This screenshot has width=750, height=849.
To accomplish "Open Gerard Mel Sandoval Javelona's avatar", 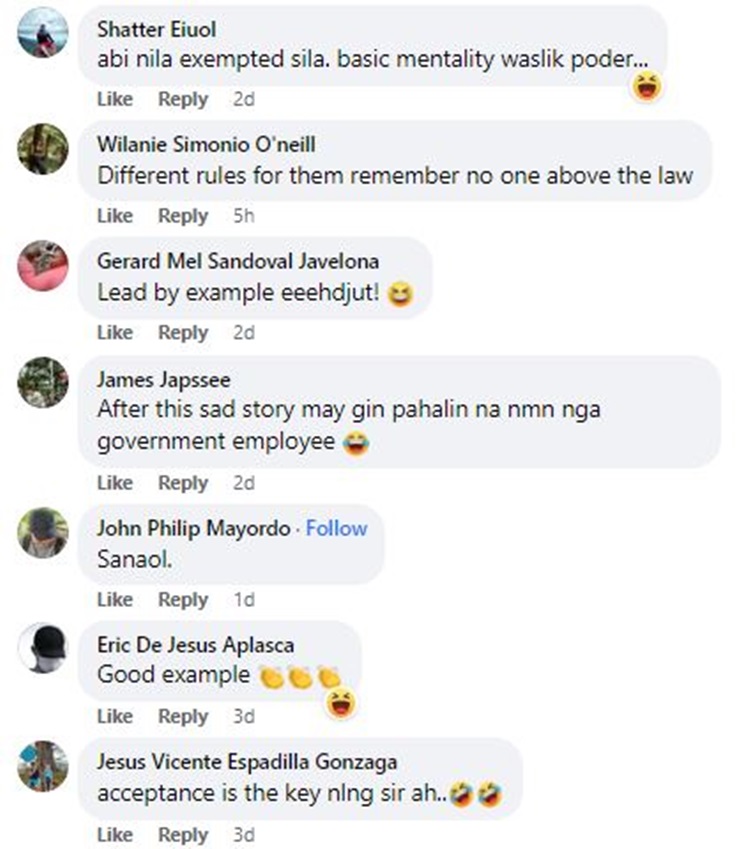I will 43,265.
